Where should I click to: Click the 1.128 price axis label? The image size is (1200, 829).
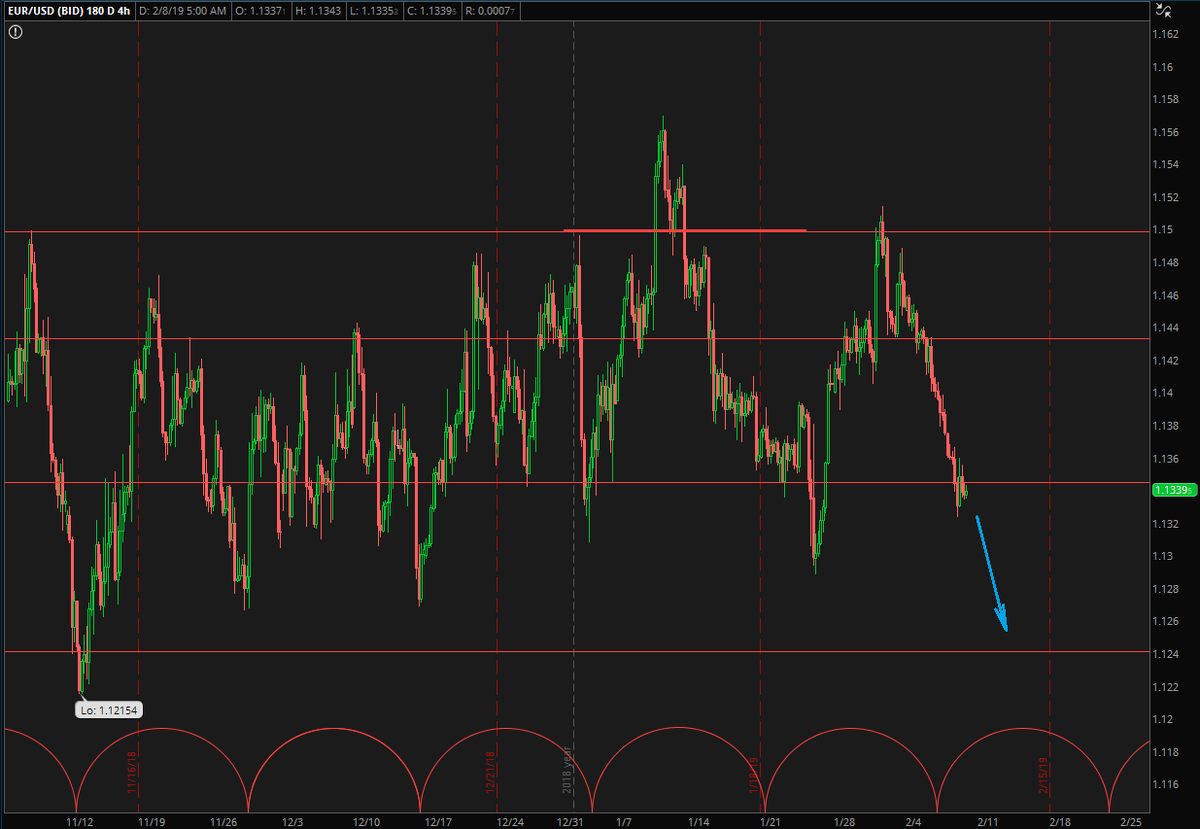coord(1165,589)
